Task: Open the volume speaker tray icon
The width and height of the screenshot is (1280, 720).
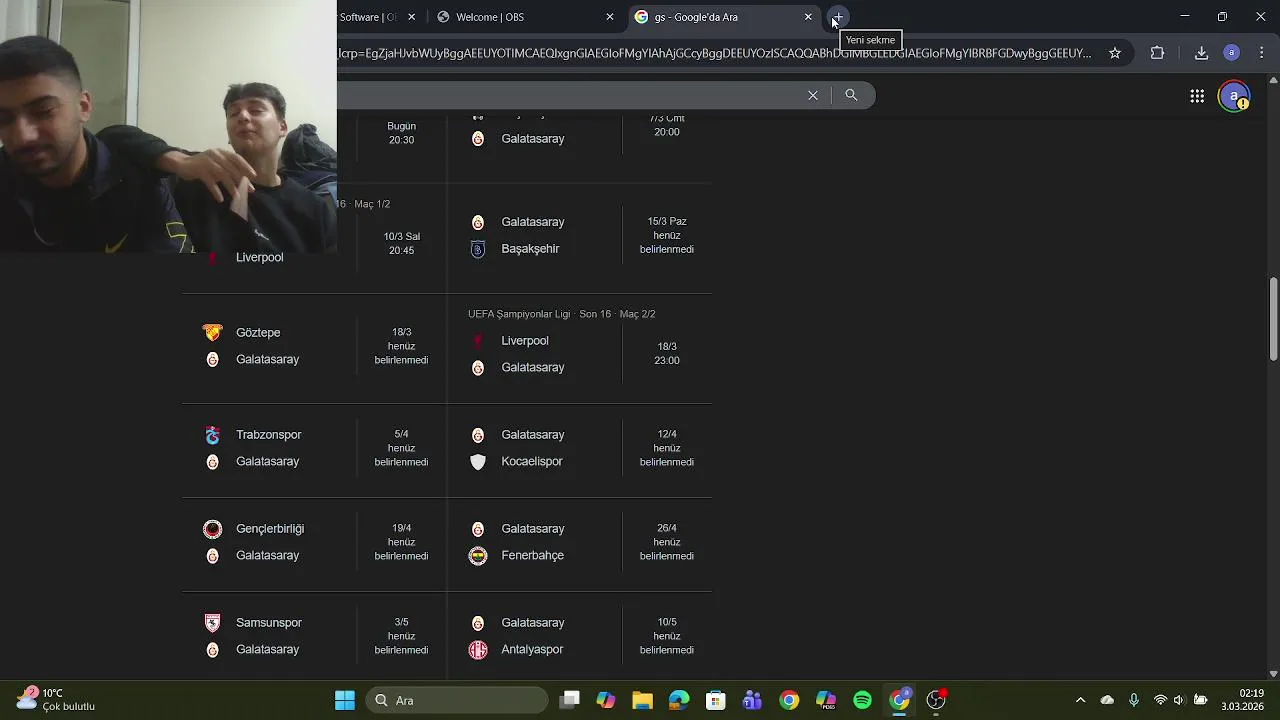Action: coord(1179,700)
